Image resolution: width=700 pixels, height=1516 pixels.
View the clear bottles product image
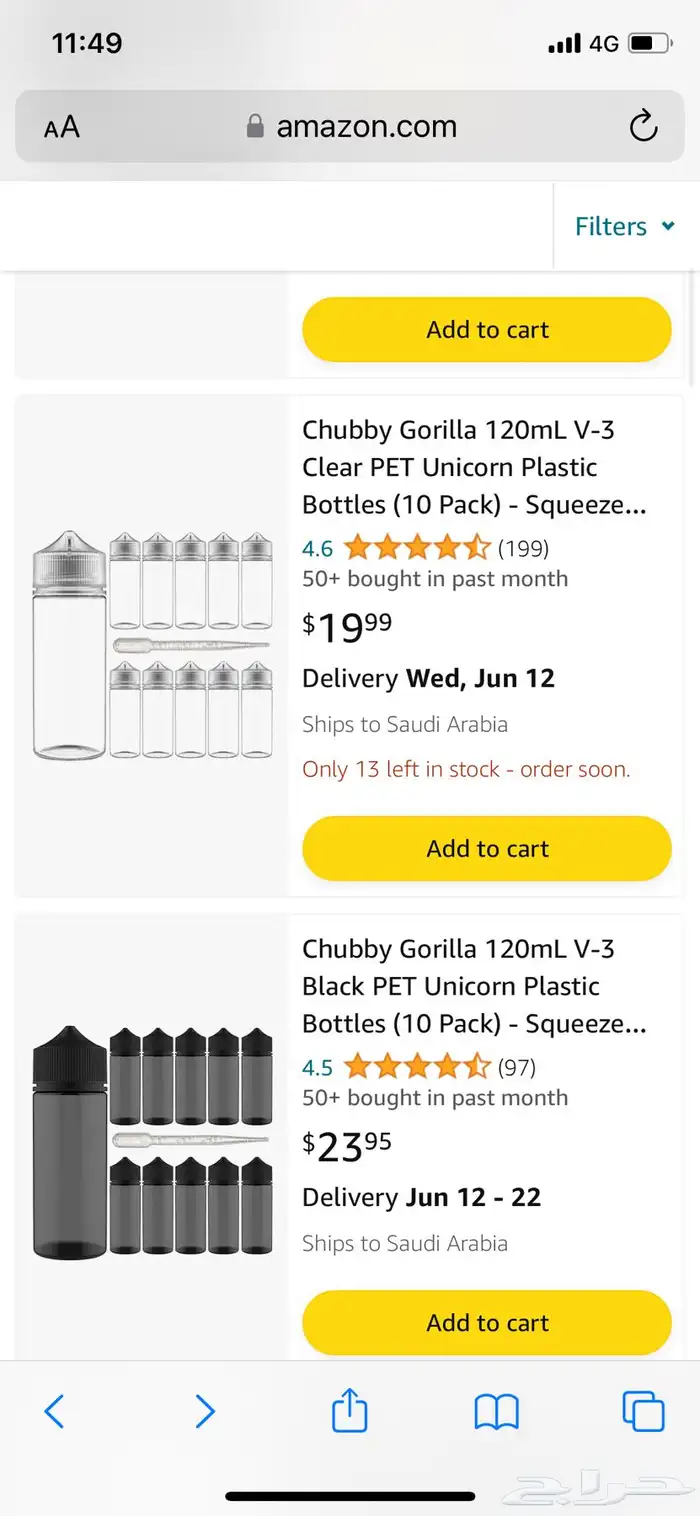click(152, 645)
